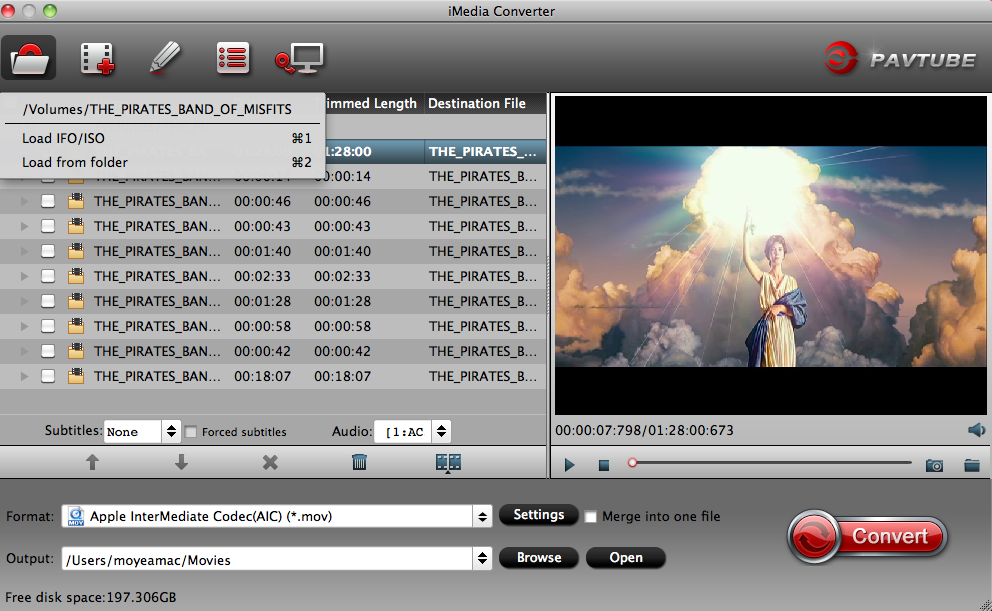Stop the preview playback
The height and width of the screenshot is (611, 992).
[604, 466]
